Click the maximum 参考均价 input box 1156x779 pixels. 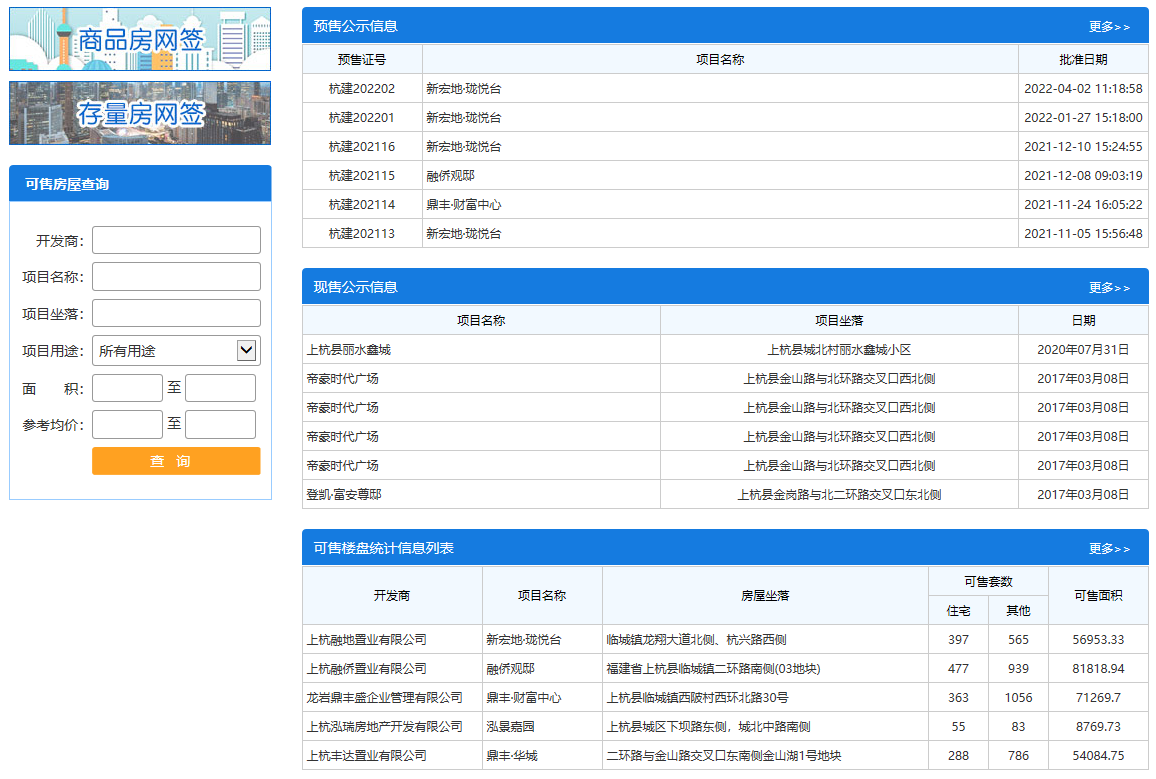(x=220, y=424)
